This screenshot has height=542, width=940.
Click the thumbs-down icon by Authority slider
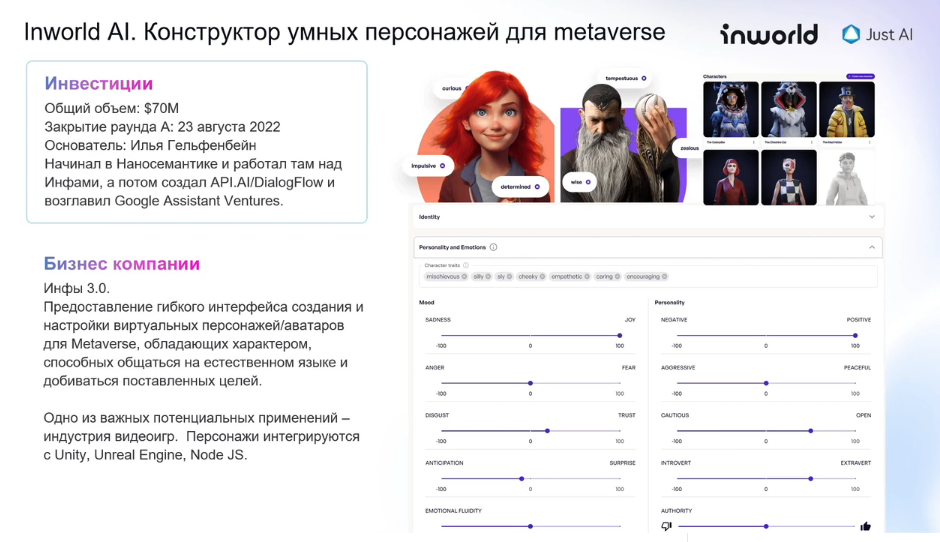click(666, 526)
